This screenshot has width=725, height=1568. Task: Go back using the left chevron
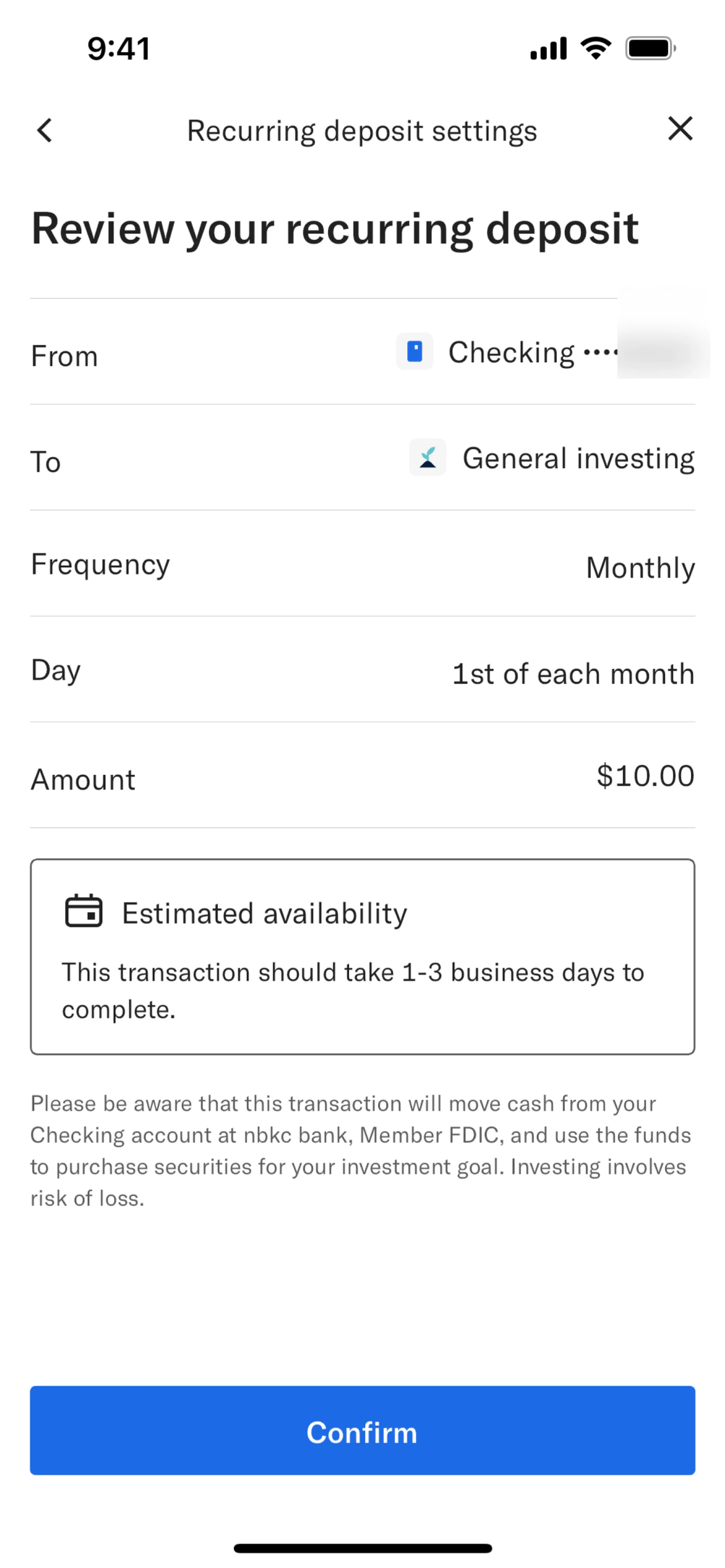(x=45, y=130)
